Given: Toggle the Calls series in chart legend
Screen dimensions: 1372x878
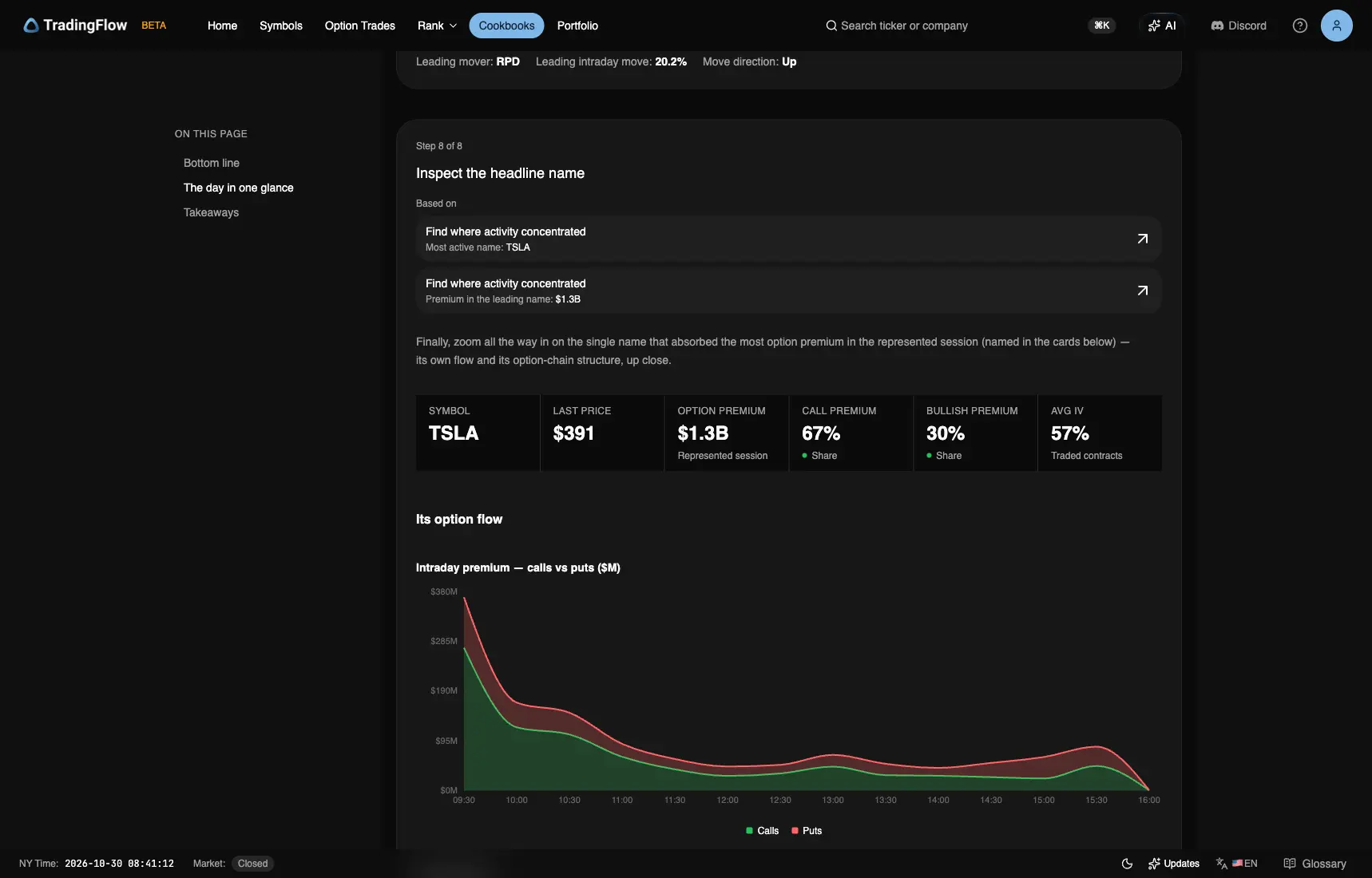Looking at the screenshot, I should 762,831.
